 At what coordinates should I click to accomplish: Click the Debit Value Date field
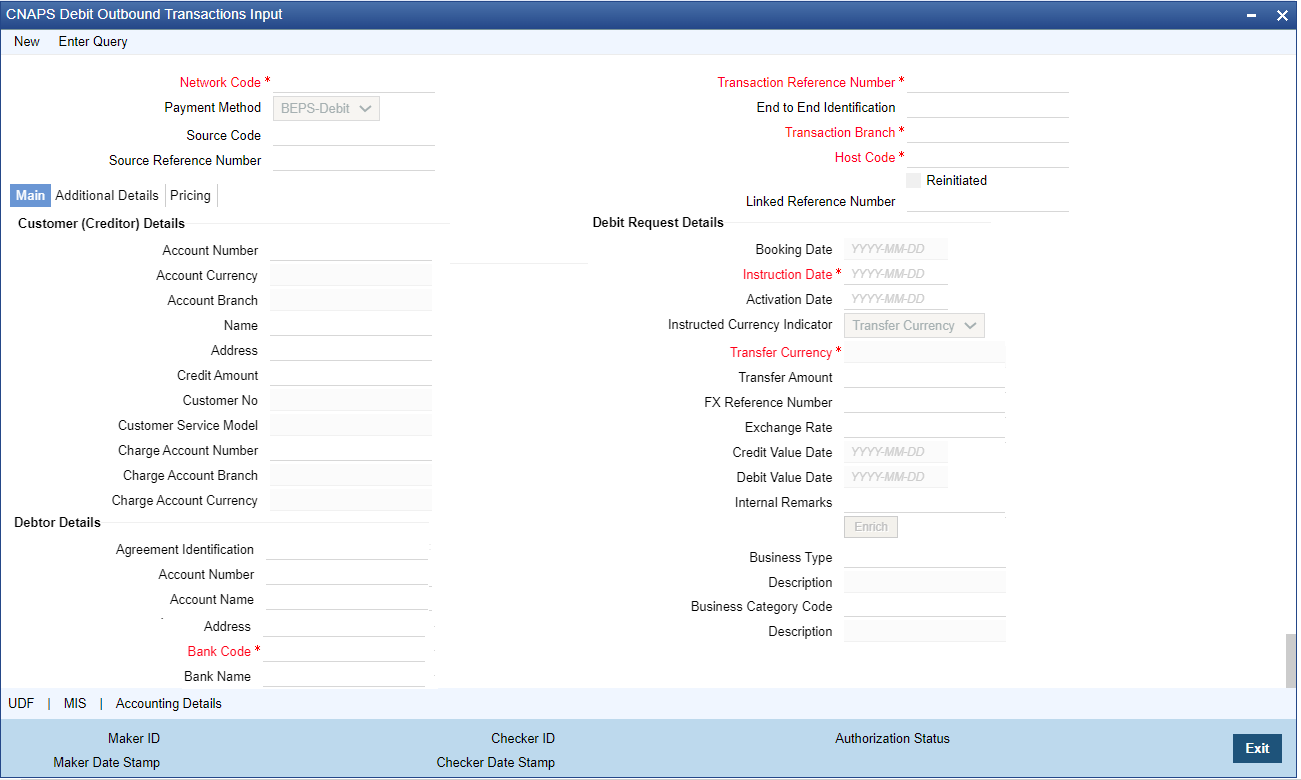click(896, 477)
